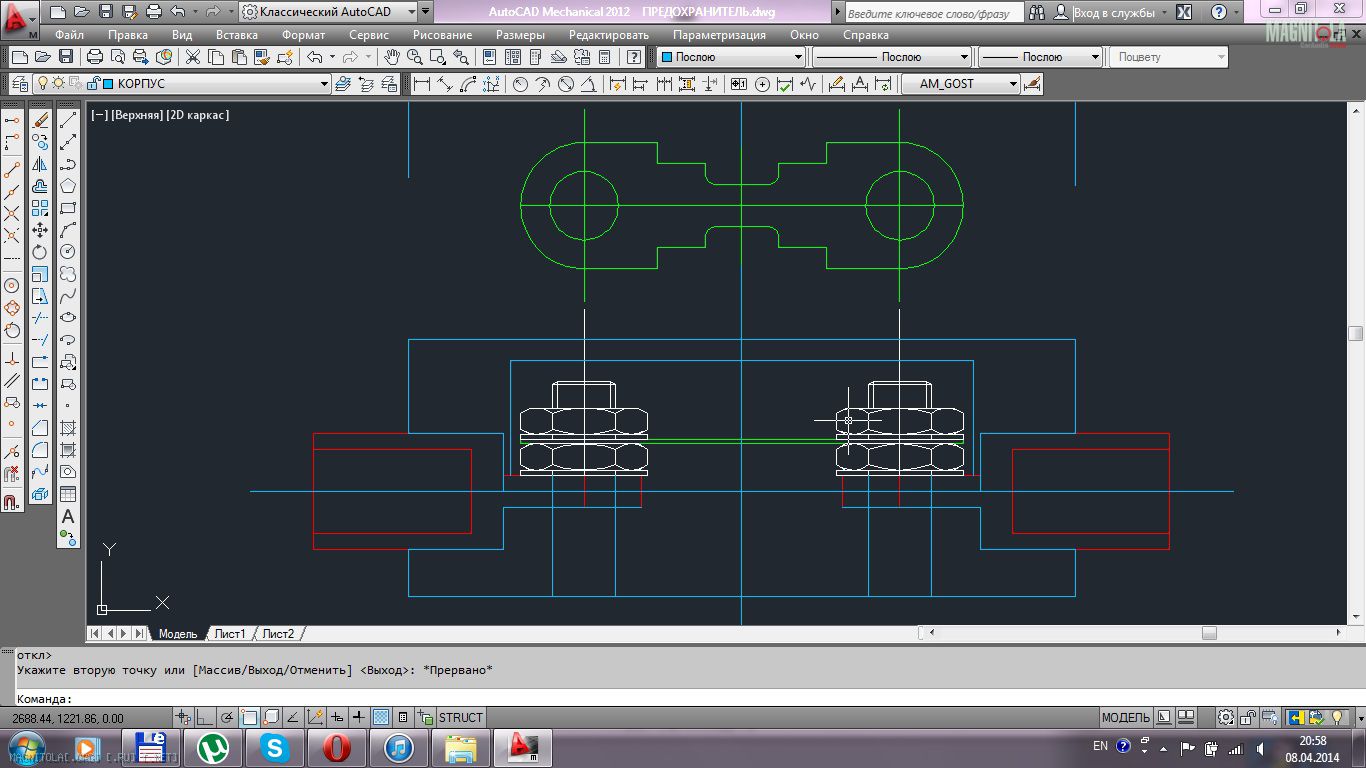Viewport: 1366px width, 768px height.
Task: Select the Mirror tool
Action: tap(40, 164)
